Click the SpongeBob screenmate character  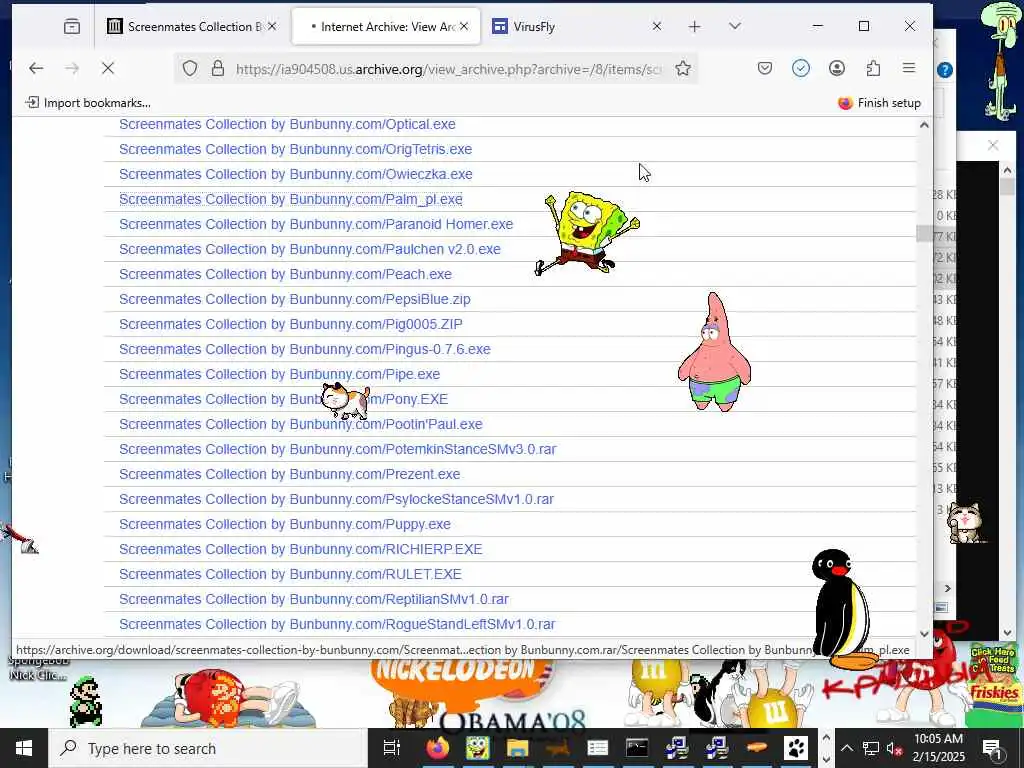click(587, 232)
